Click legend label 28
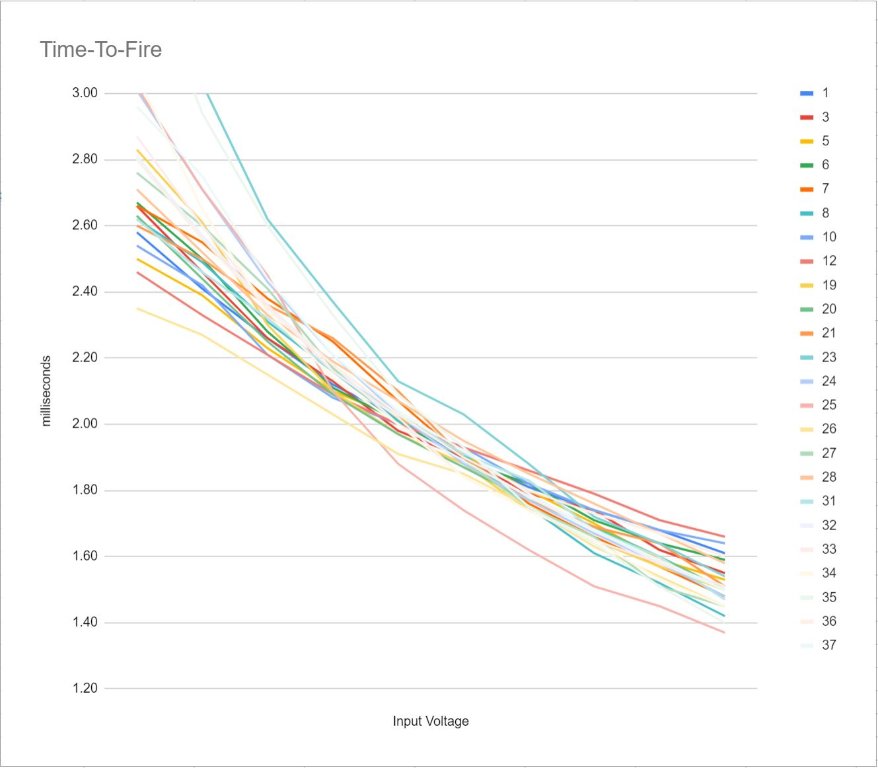The height and width of the screenshot is (768, 878). 829,477
